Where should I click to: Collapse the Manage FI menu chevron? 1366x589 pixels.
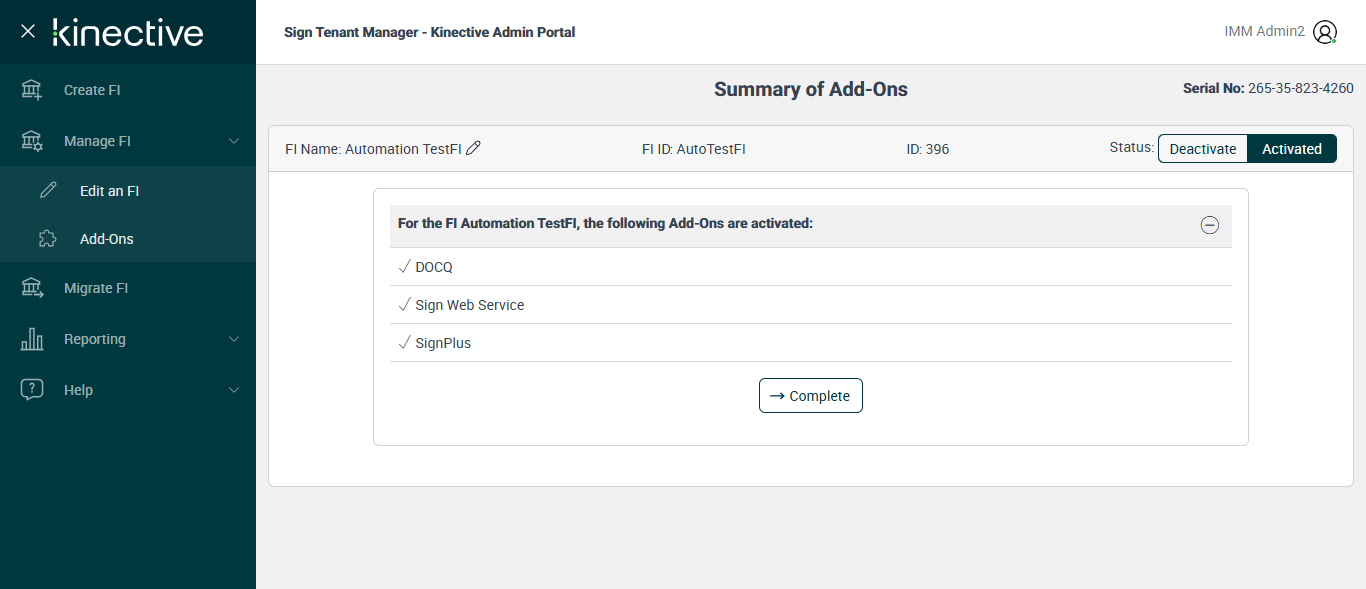pyautogui.click(x=234, y=141)
